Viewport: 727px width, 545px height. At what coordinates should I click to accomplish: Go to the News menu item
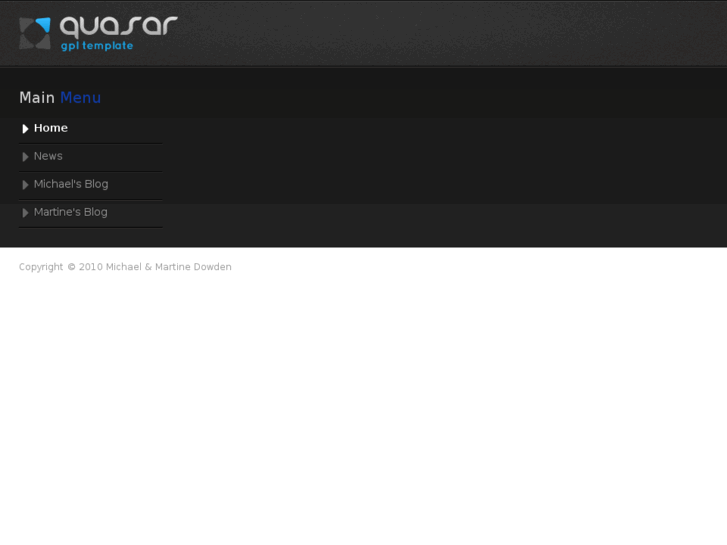(48, 156)
